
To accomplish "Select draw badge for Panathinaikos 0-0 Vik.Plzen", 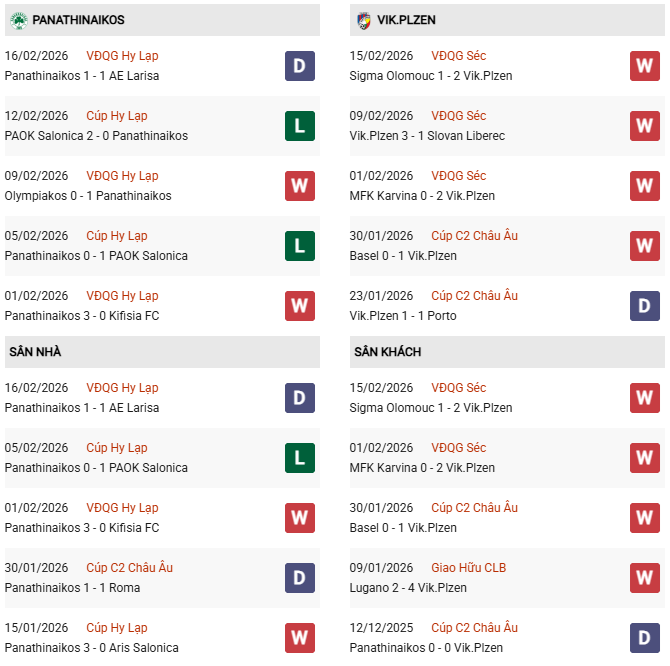I will click(645, 638).
